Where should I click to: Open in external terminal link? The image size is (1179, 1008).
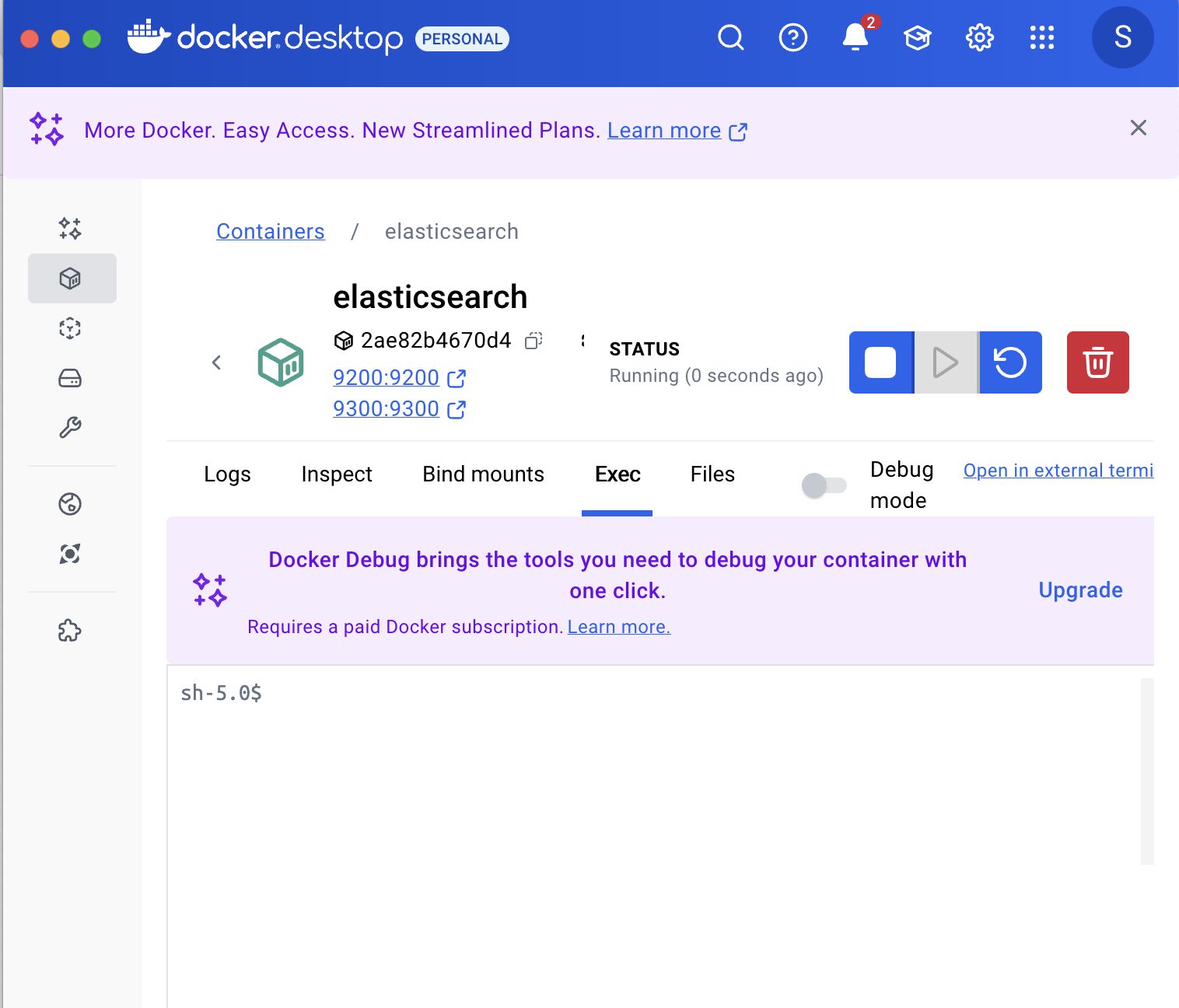pyautogui.click(x=1058, y=471)
